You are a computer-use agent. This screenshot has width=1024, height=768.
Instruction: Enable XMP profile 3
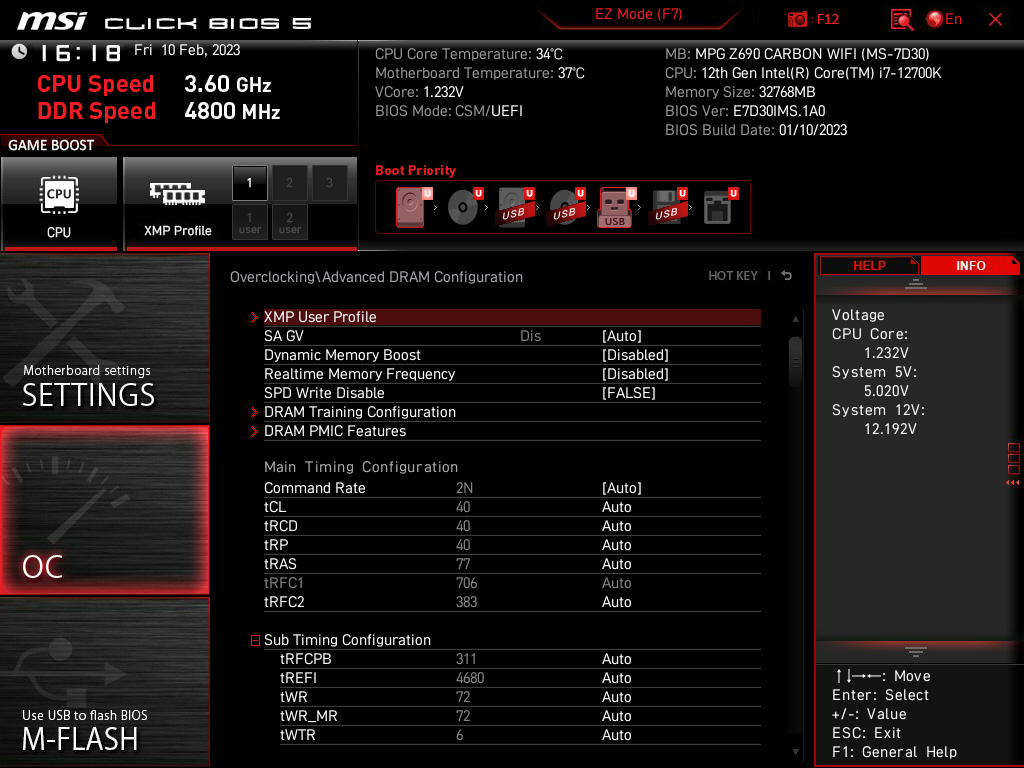[x=329, y=183]
